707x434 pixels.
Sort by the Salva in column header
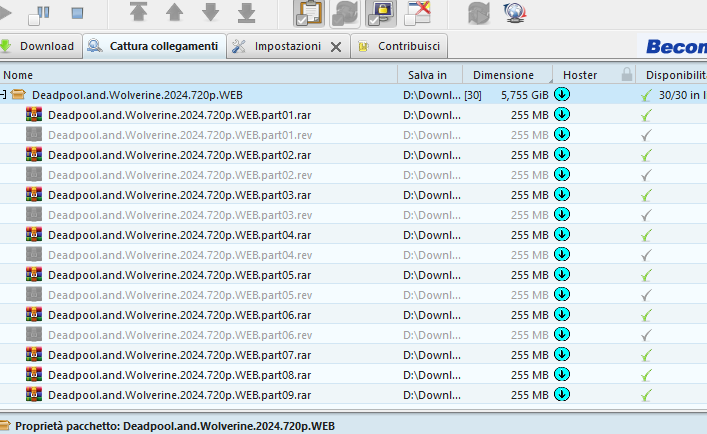[x=430, y=75]
